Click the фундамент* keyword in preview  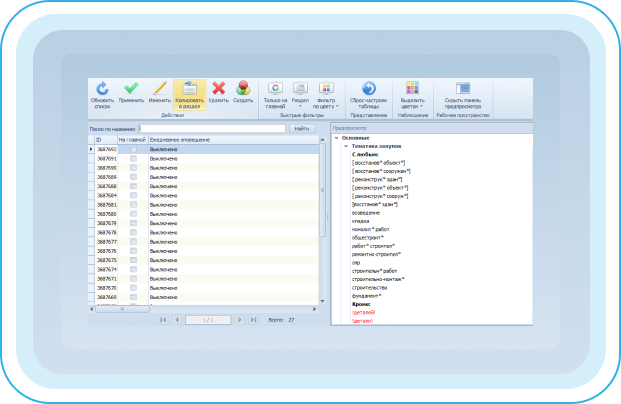367,296
